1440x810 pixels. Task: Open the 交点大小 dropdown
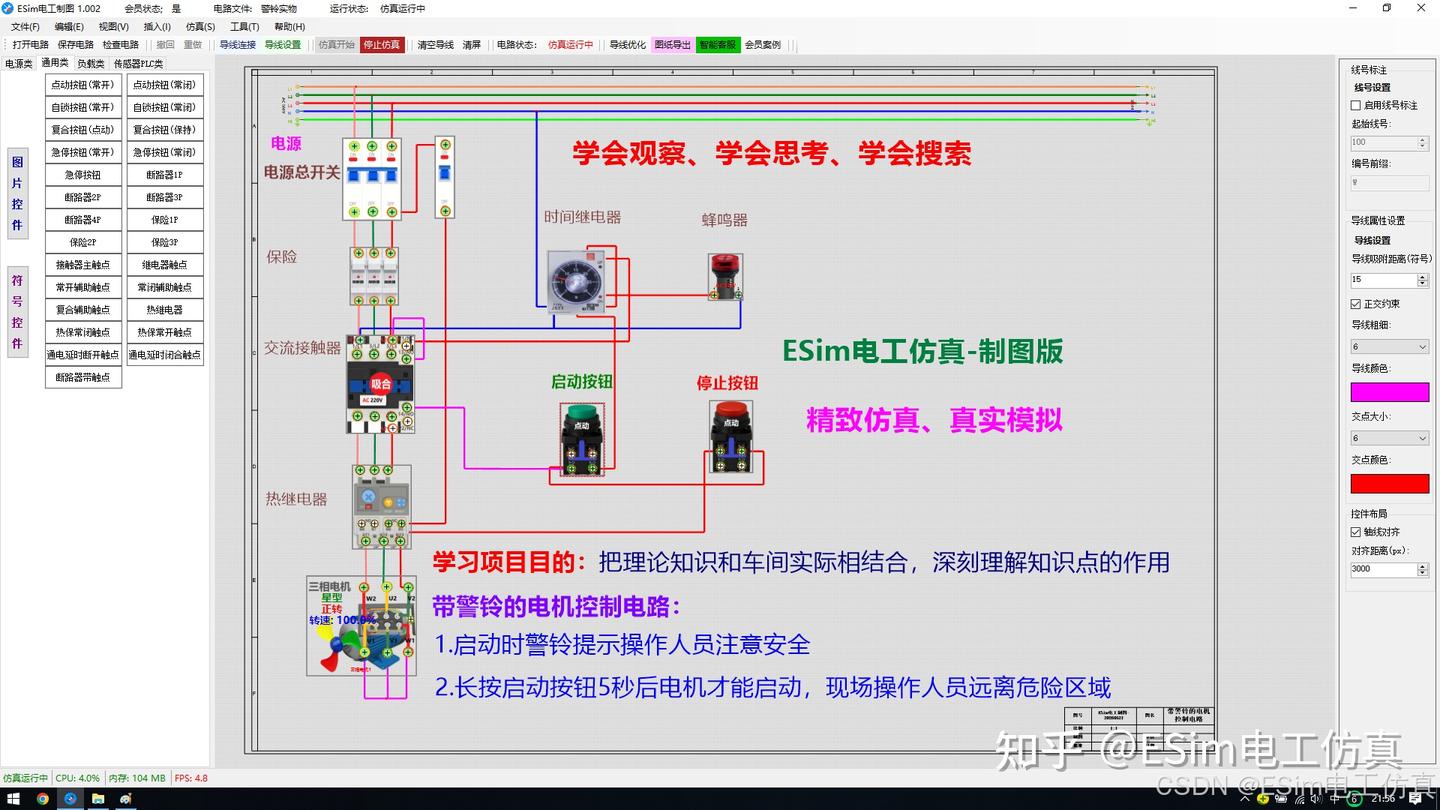[1389, 438]
